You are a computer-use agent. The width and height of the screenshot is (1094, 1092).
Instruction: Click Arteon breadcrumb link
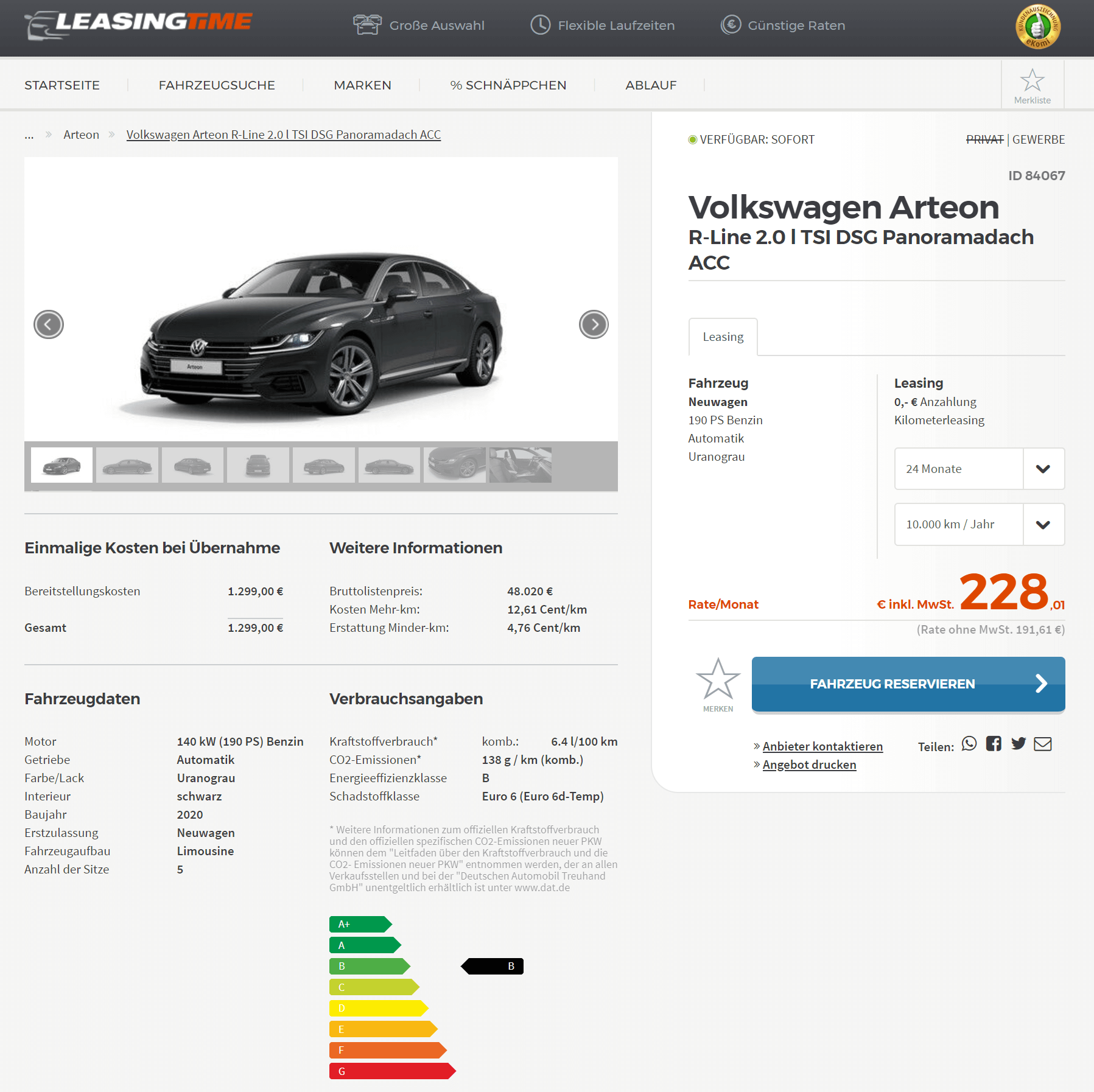(x=81, y=135)
